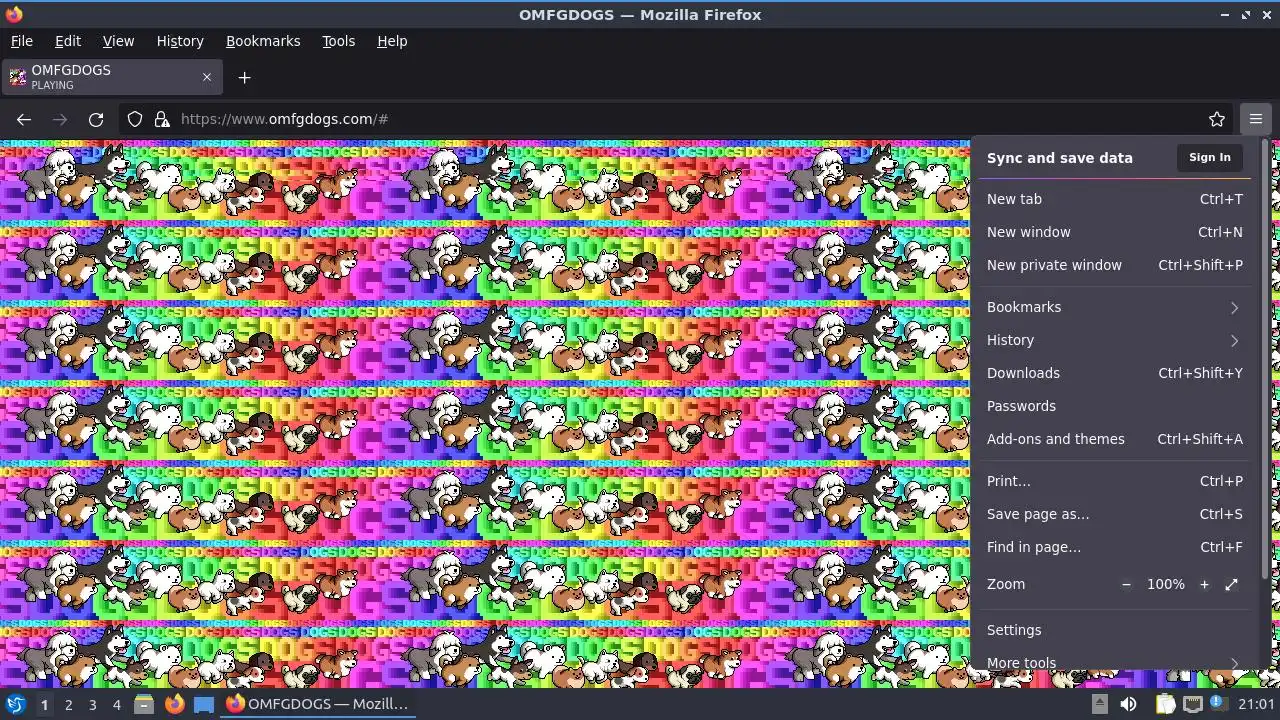The width and height of the screenshot is (1280, 720).
Task: Switch to workspace 3
Action: [x=92, y=704]
